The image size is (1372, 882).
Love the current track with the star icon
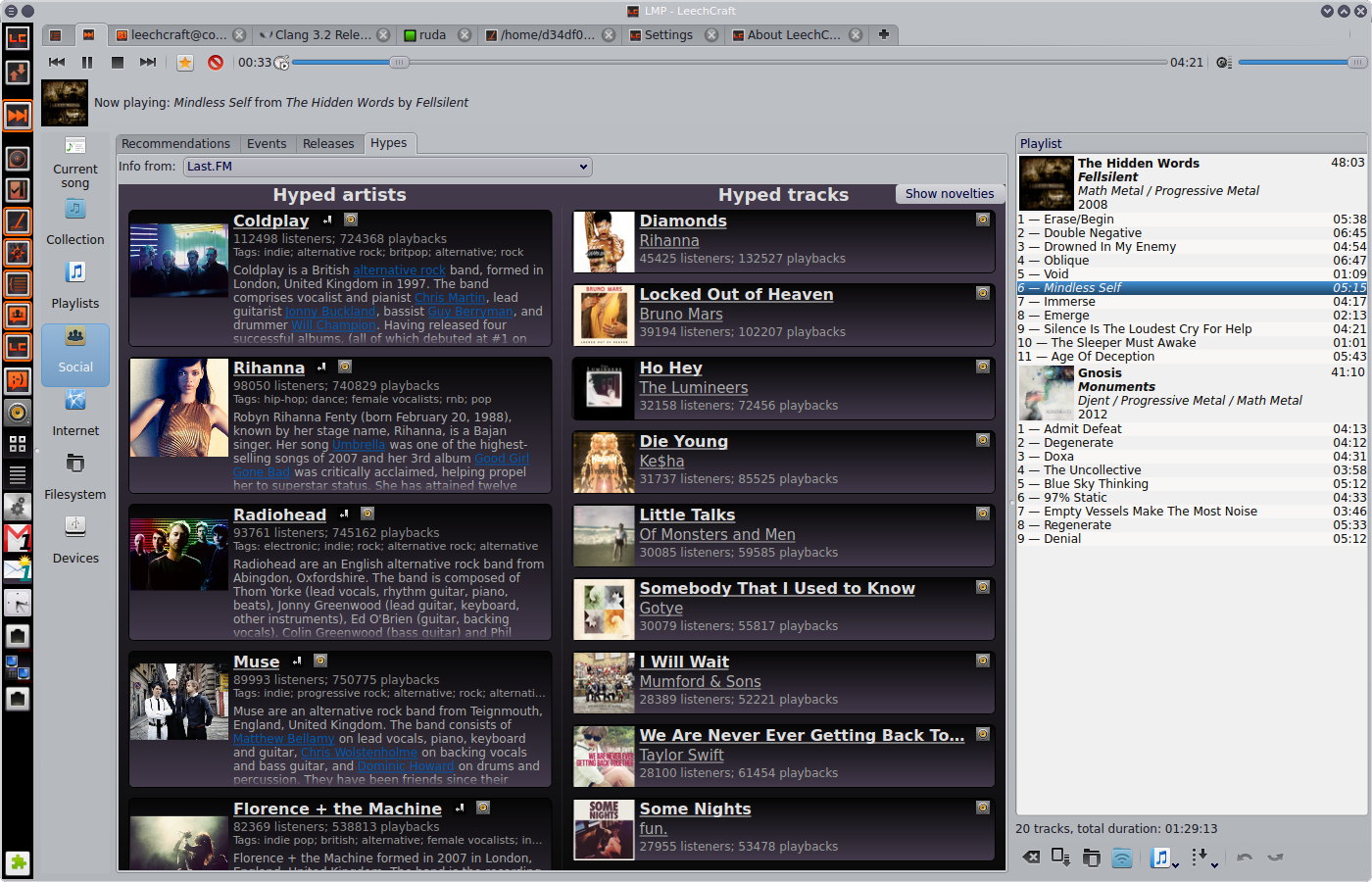point(185,62)
